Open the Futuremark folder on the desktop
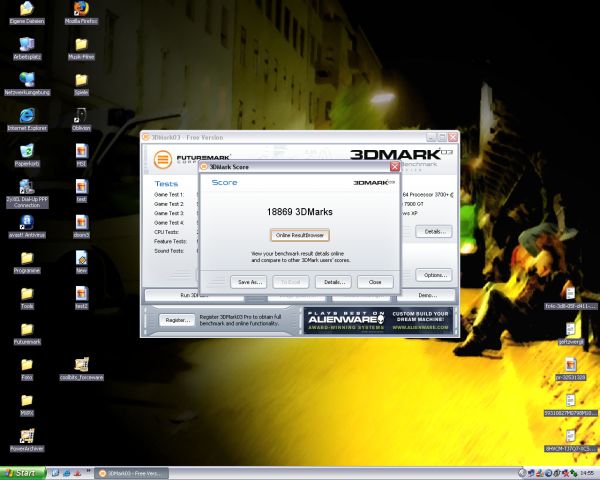The height and width of the screenshot is (480, 600). pyautogui.click(x=27, y=334)
